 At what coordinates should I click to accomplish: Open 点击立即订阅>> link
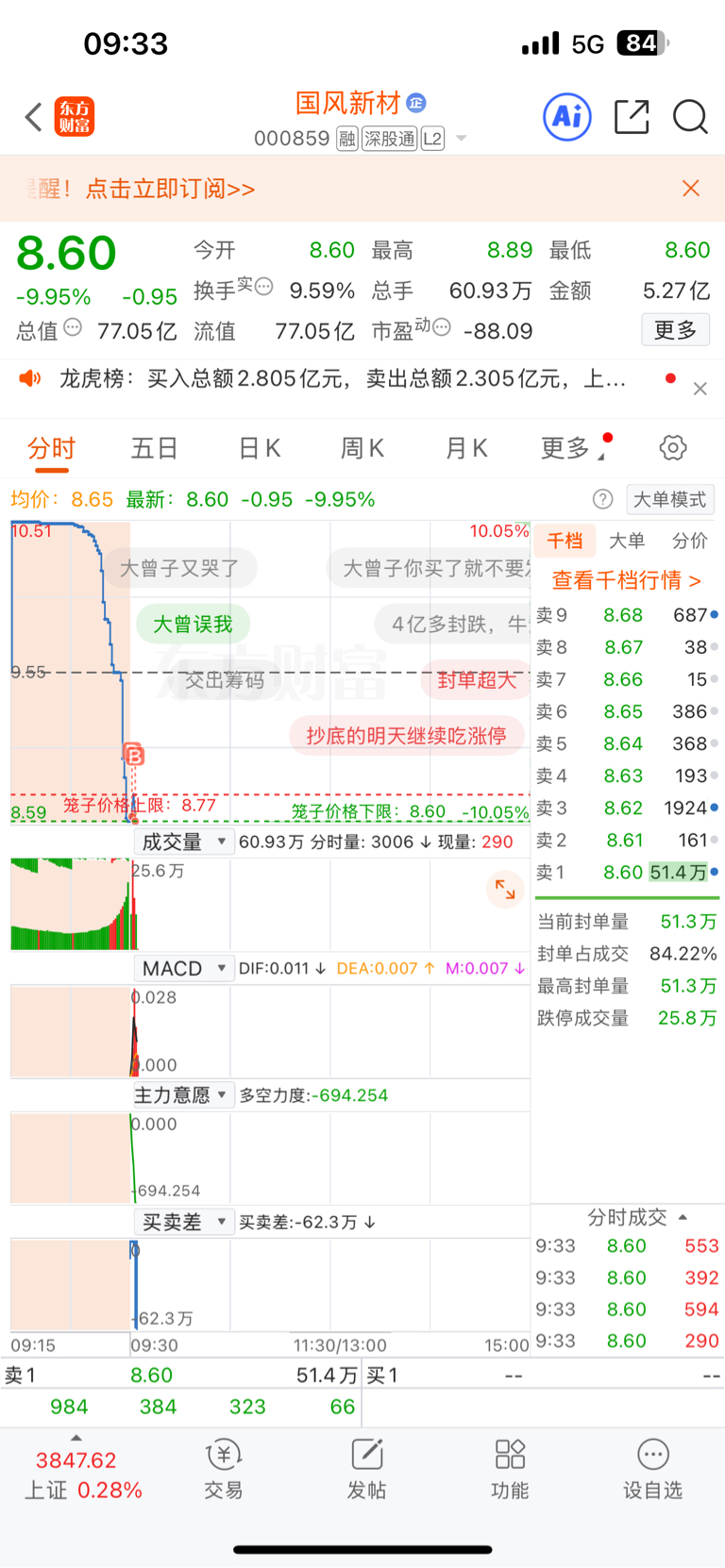(170, 189)
